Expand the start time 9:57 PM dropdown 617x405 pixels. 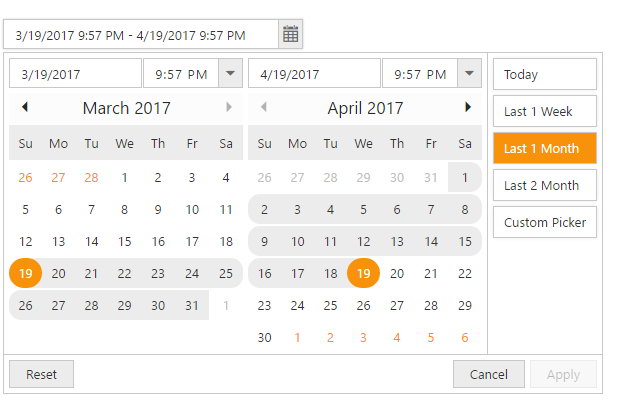coord(231,73)
